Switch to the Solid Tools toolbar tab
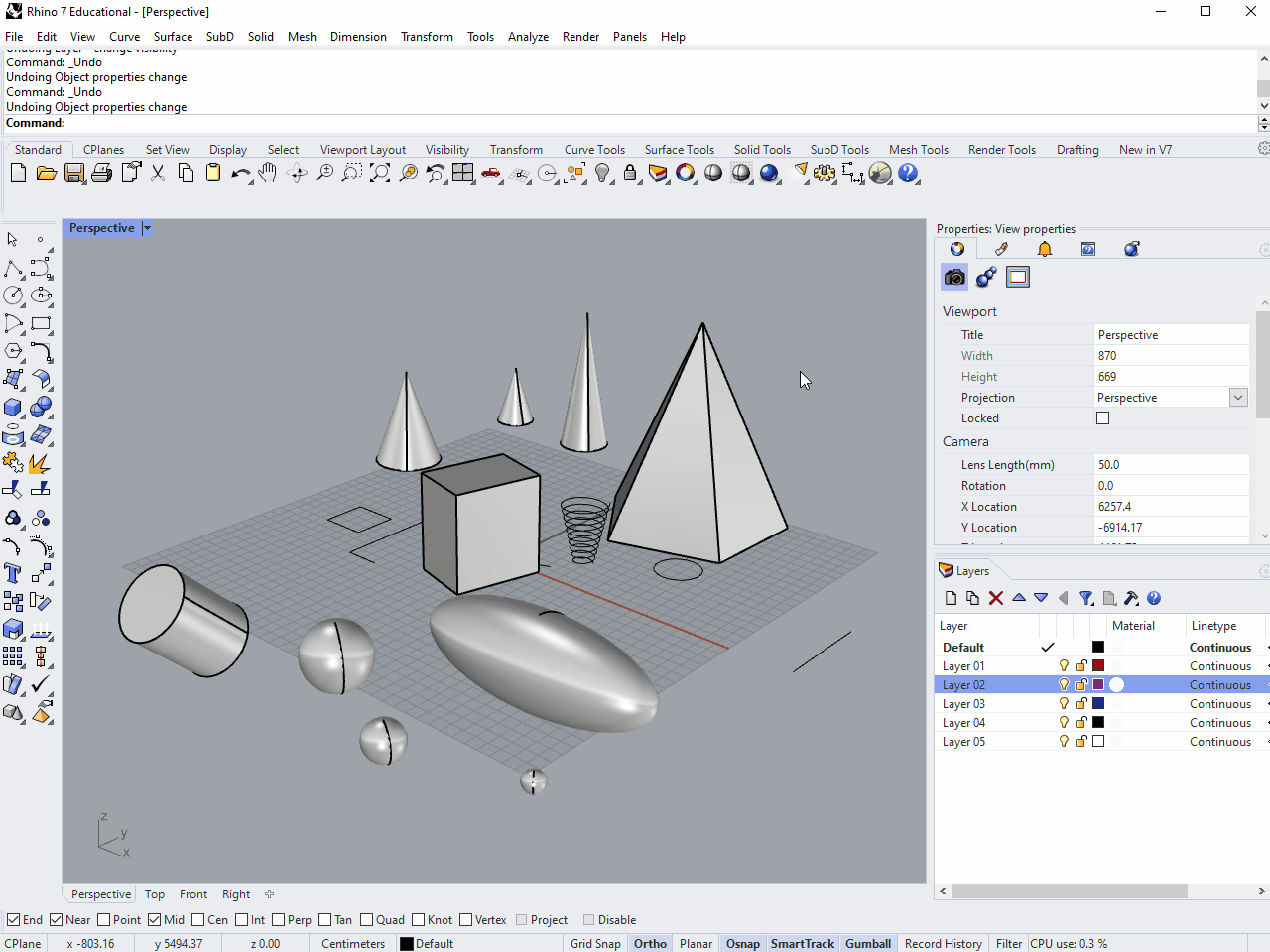 click(x=762, y=150)
